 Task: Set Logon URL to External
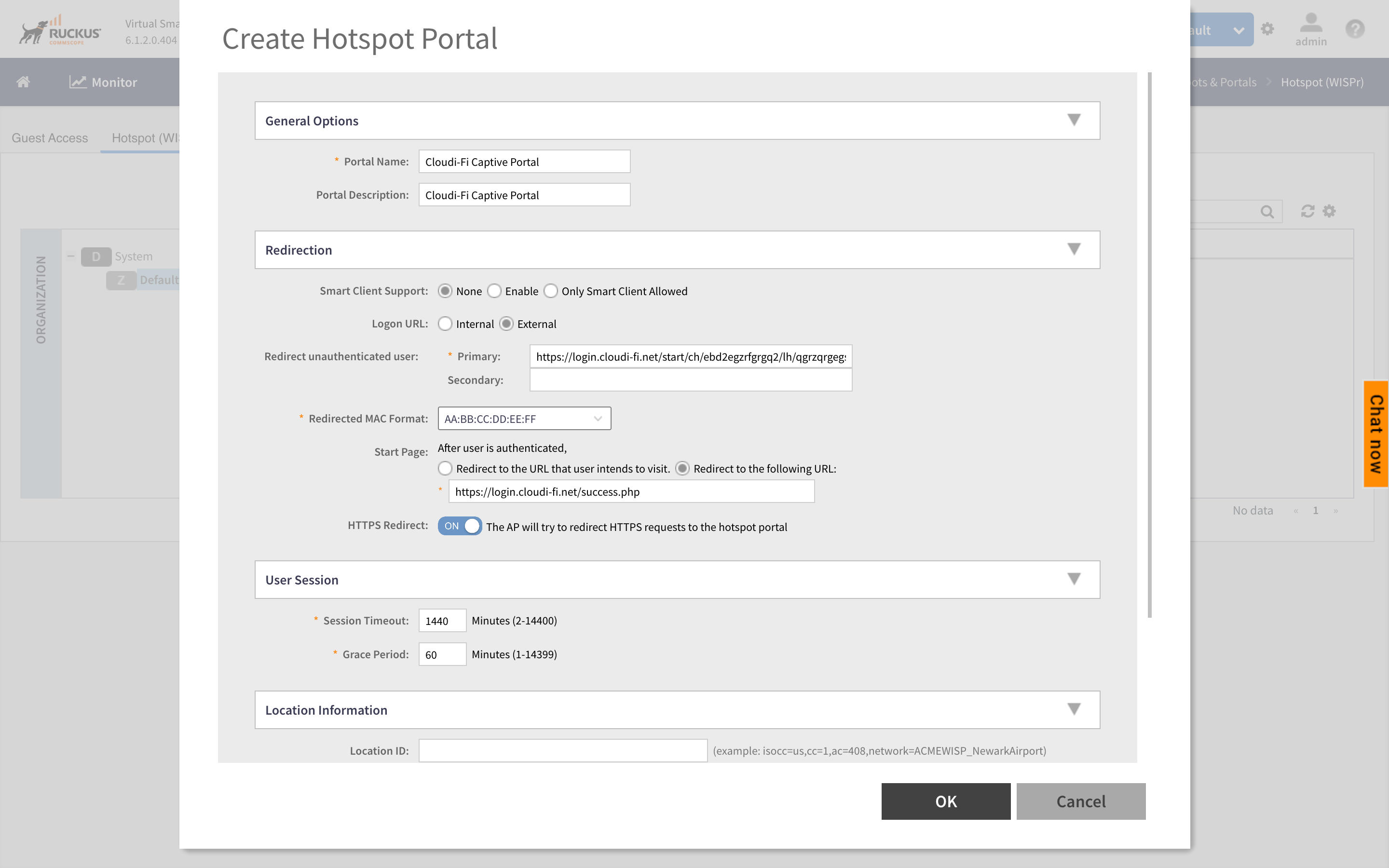coord(506,324)
